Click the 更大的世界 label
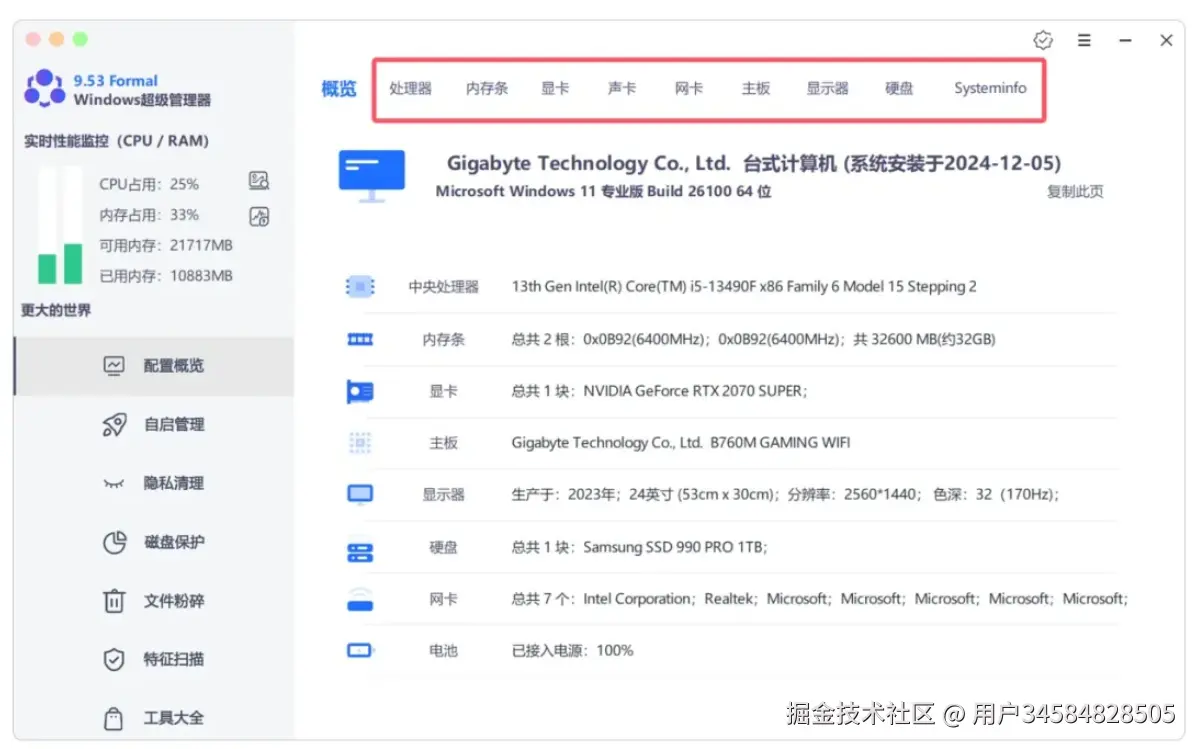The width and height of the screenshot is (1197, 749). point(56,311)
